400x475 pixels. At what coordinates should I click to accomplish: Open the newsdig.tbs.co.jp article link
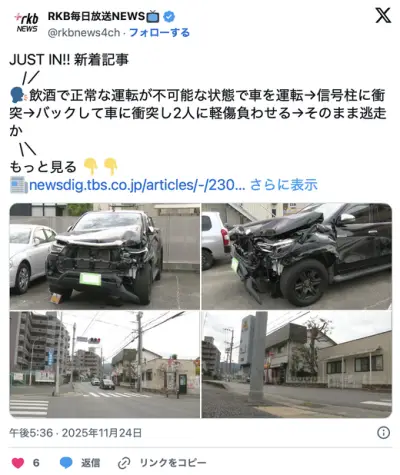(137, 185)
